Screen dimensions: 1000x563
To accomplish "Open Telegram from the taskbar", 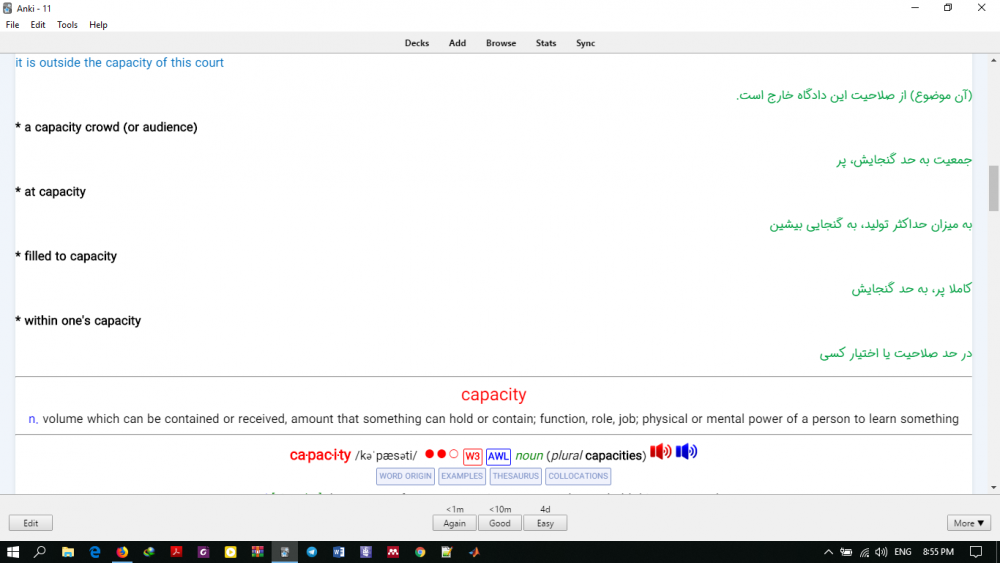I will tap(312, 551).
